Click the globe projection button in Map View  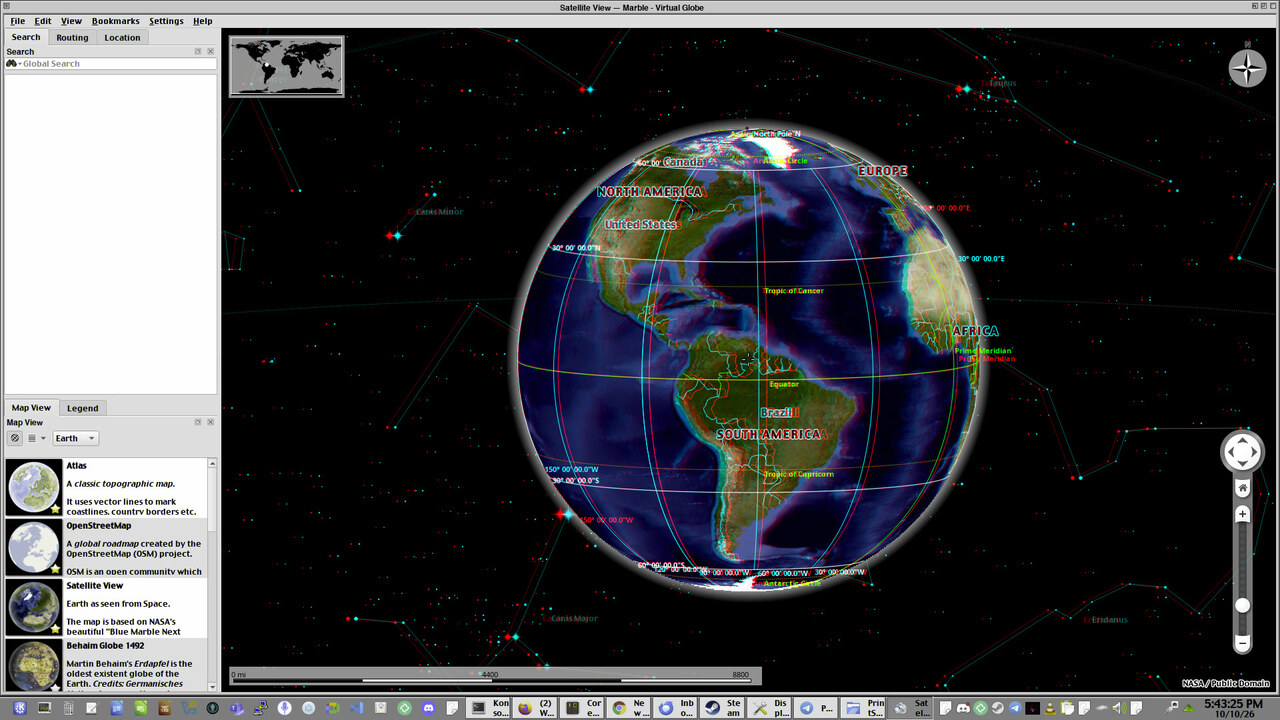pos(15,438)
